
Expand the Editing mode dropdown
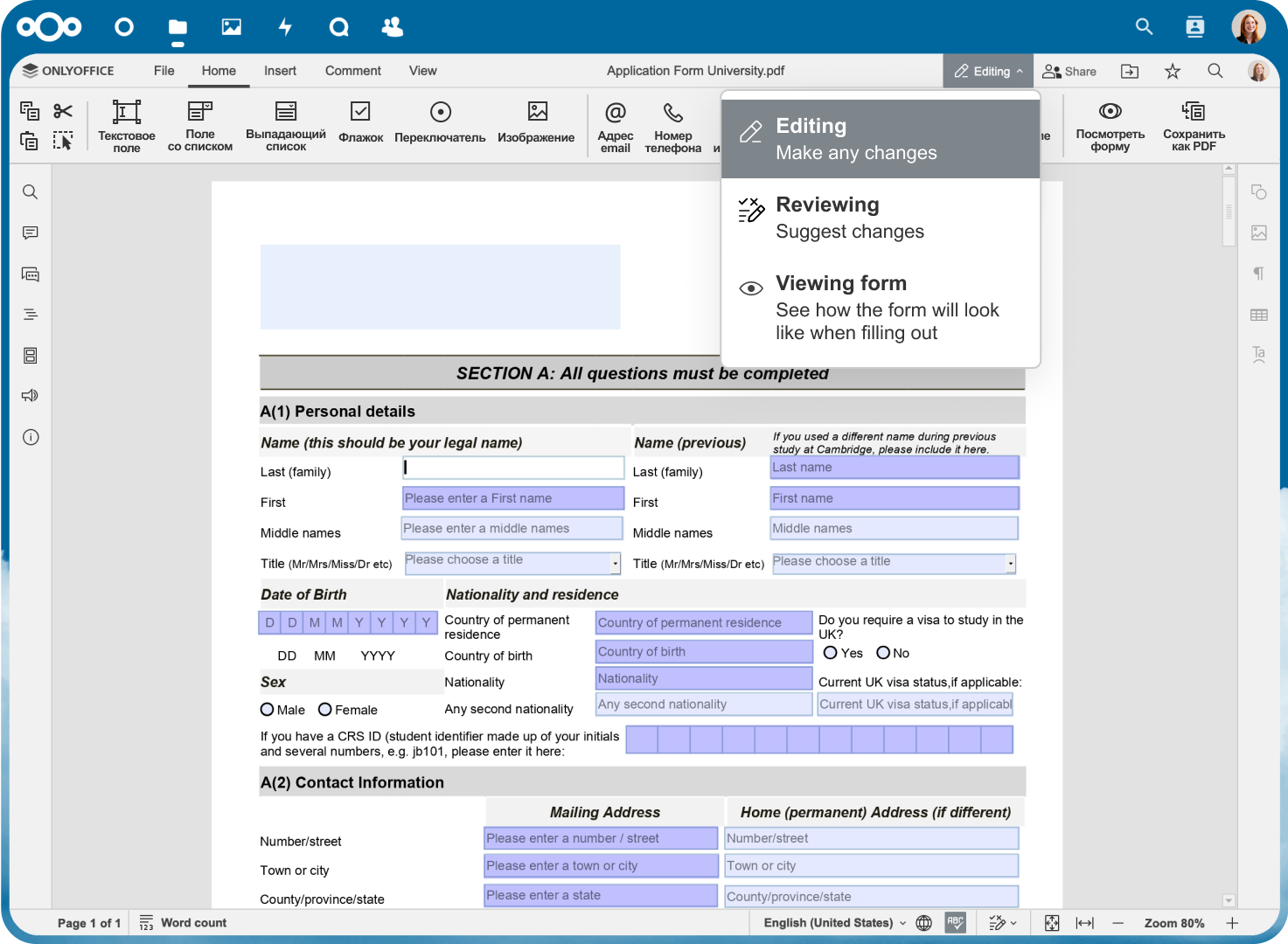pyautogui.click(x=988, y=72)
